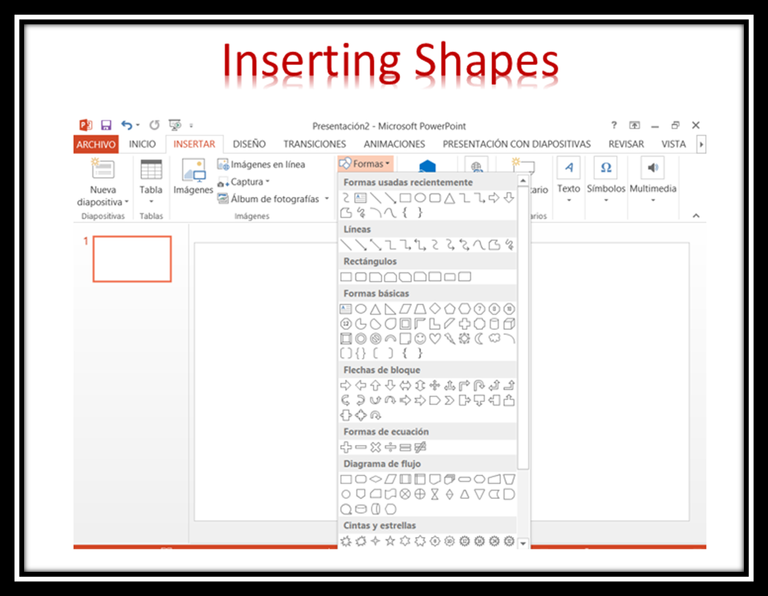The height and width of the screenshot is (596, 768).
Task: Choose the four-way quad arrow shape
Action: [x=435, y=385]
